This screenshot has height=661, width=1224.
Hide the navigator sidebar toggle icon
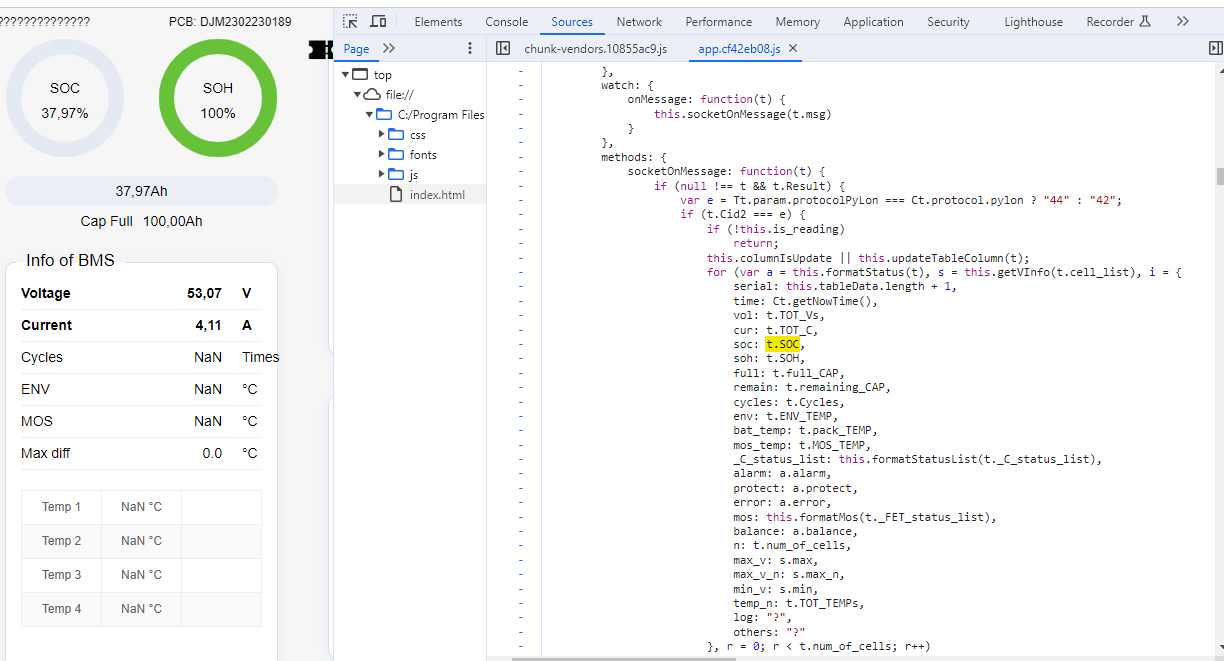click(503, 48)
